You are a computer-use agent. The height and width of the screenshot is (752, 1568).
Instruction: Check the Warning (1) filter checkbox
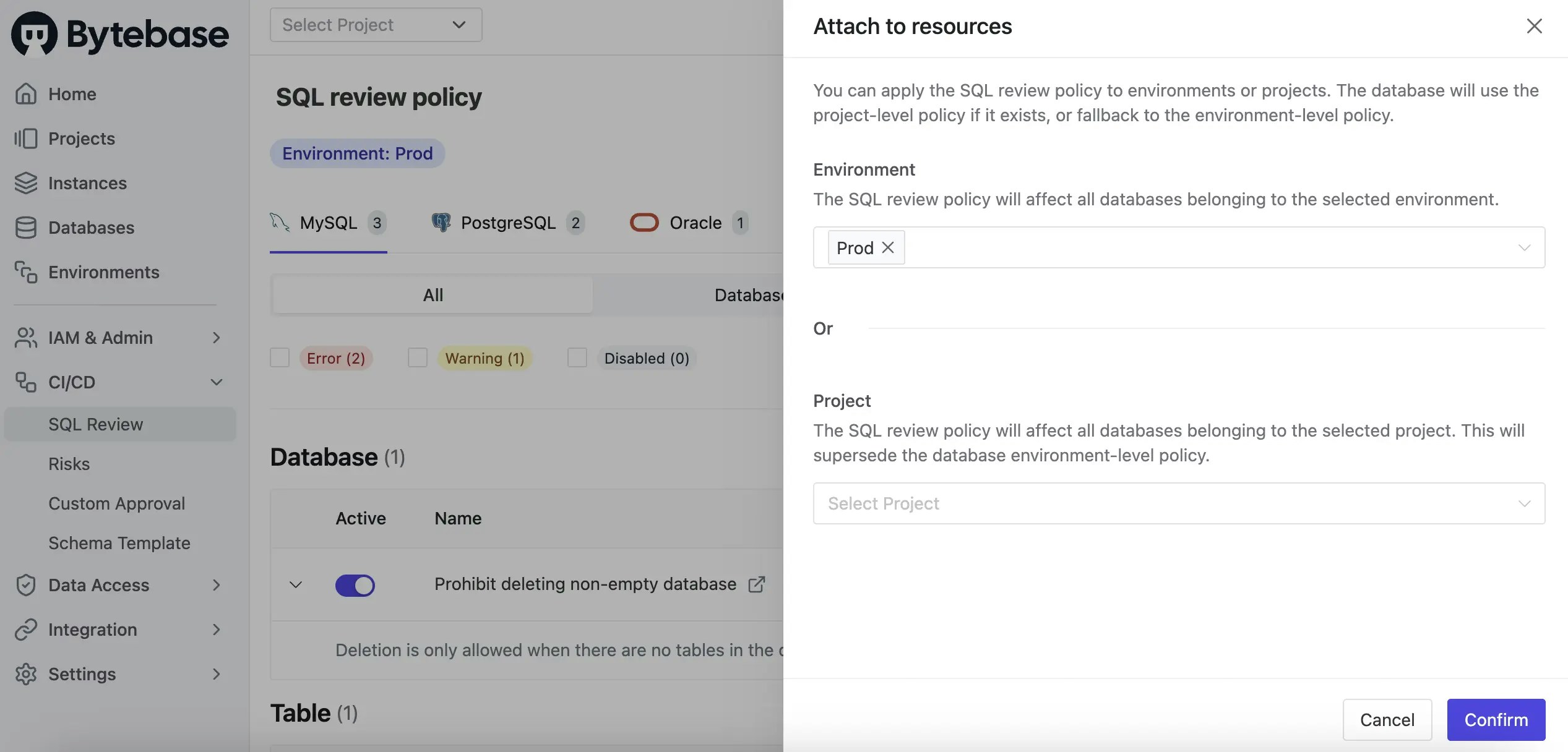tap(418, 357)
